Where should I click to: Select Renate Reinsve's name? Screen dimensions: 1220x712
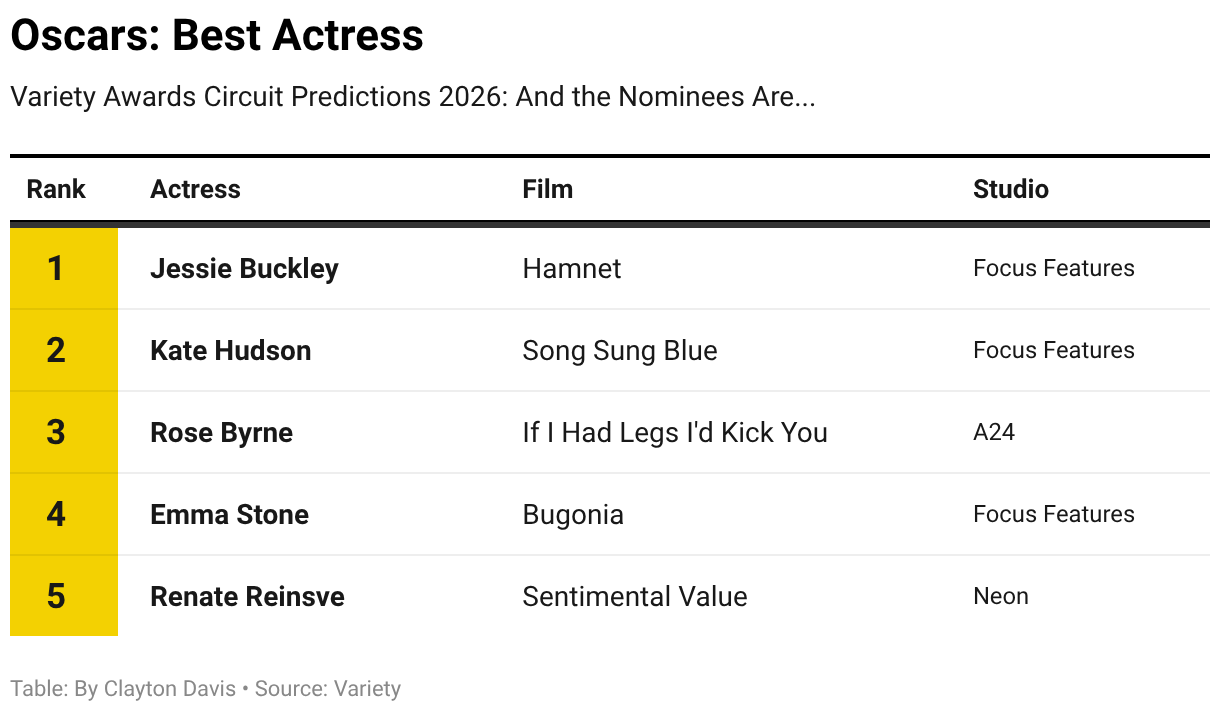point(247,596)
